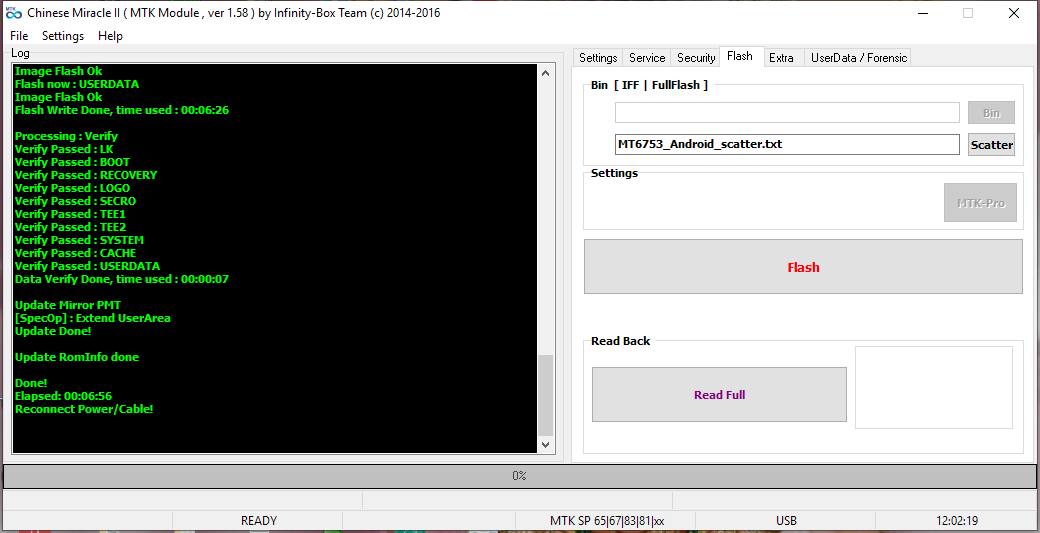
Task: Click the log scrollbar down arrow
Action: click(545, 445)
